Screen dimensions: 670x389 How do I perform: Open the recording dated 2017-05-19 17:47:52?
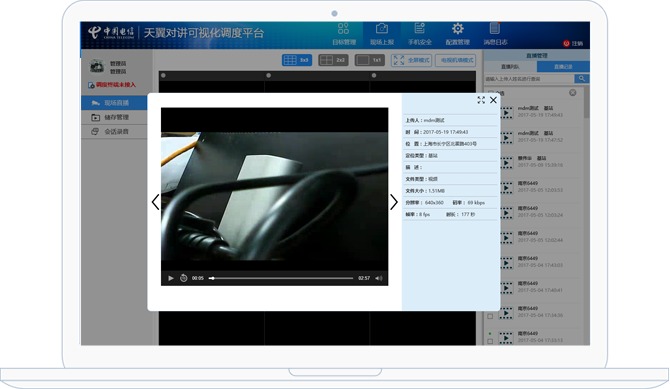(x=541, y=137)
